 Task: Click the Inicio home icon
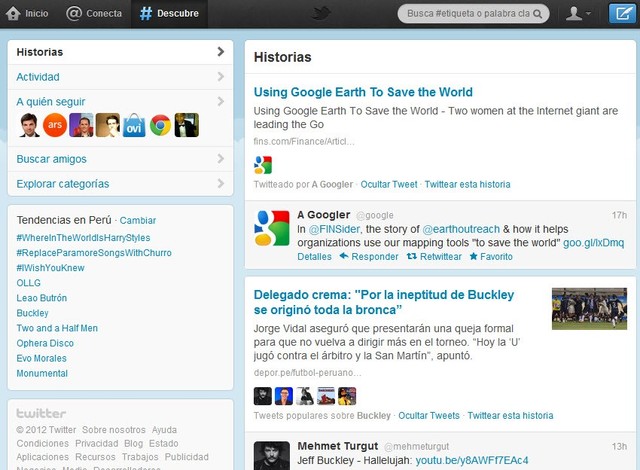coord(13,13)
